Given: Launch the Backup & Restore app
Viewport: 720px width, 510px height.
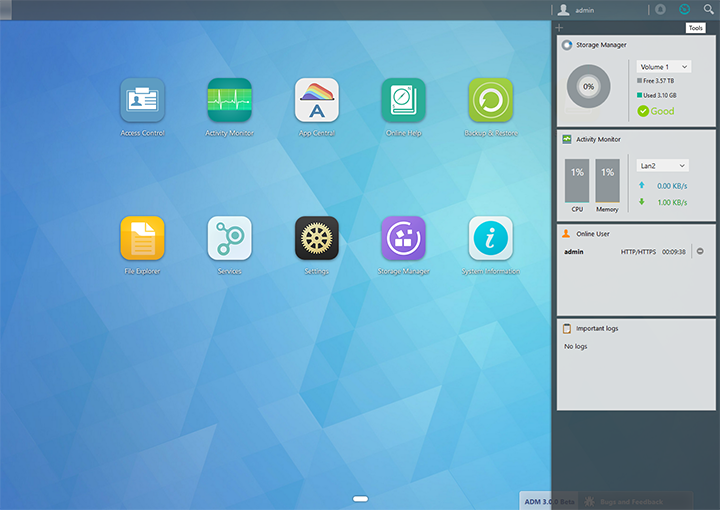Looking at the screenshot, I should [490, 100].
